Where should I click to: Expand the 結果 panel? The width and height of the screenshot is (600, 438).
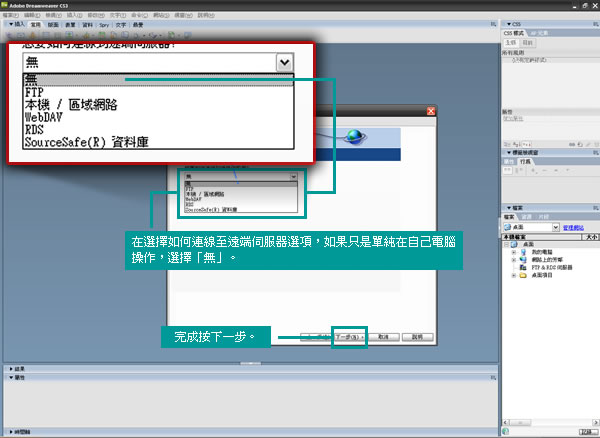click(x=11, y=369)
